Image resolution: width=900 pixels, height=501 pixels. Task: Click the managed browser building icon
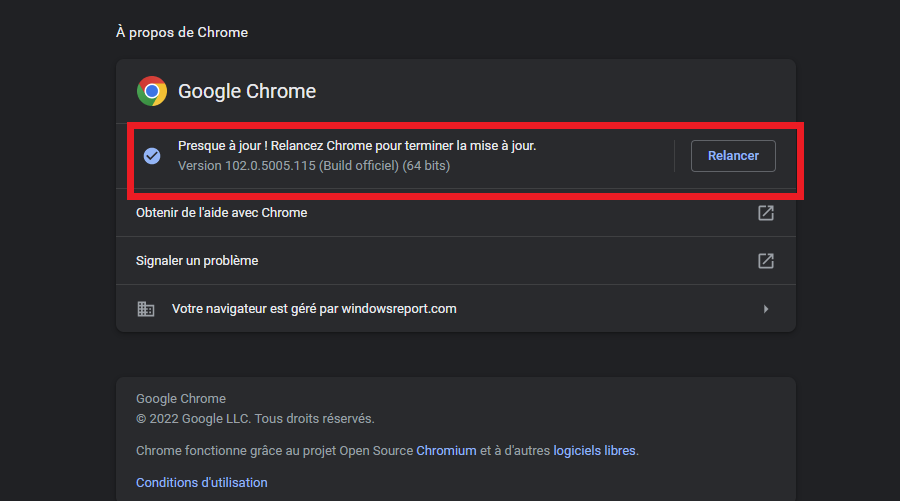click(146, 309)
